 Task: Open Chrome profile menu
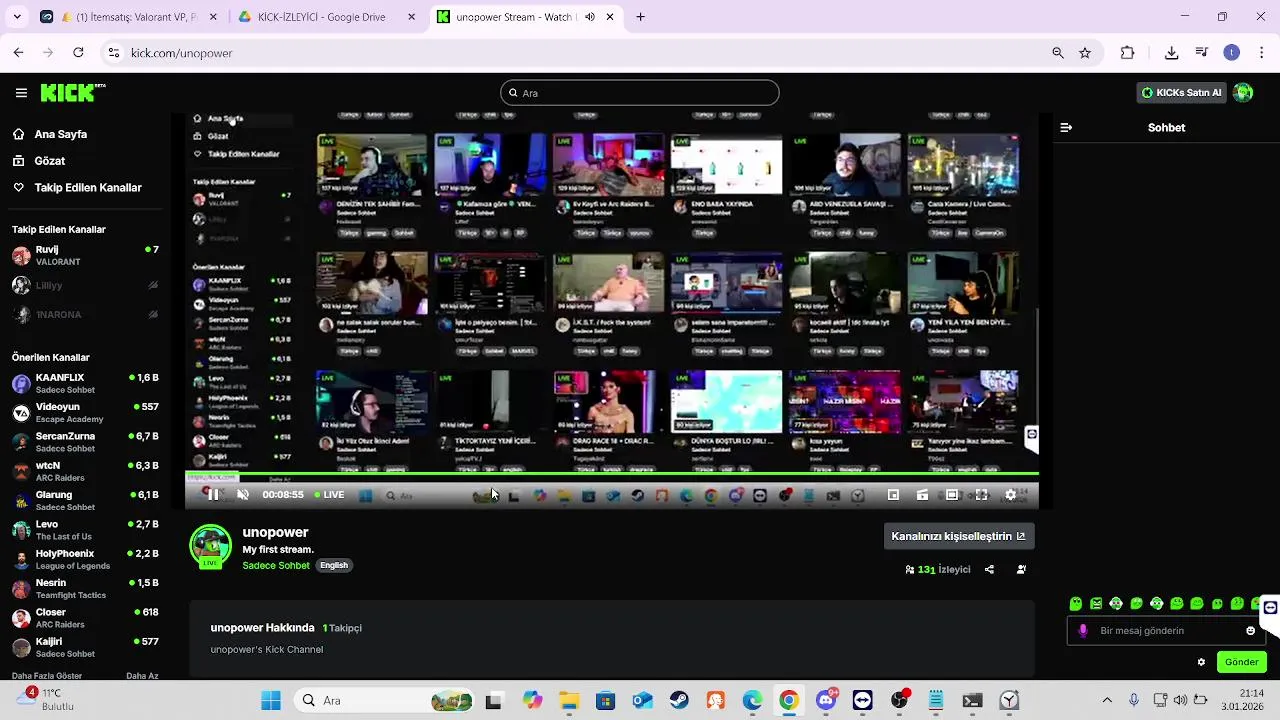[1231, 53]
